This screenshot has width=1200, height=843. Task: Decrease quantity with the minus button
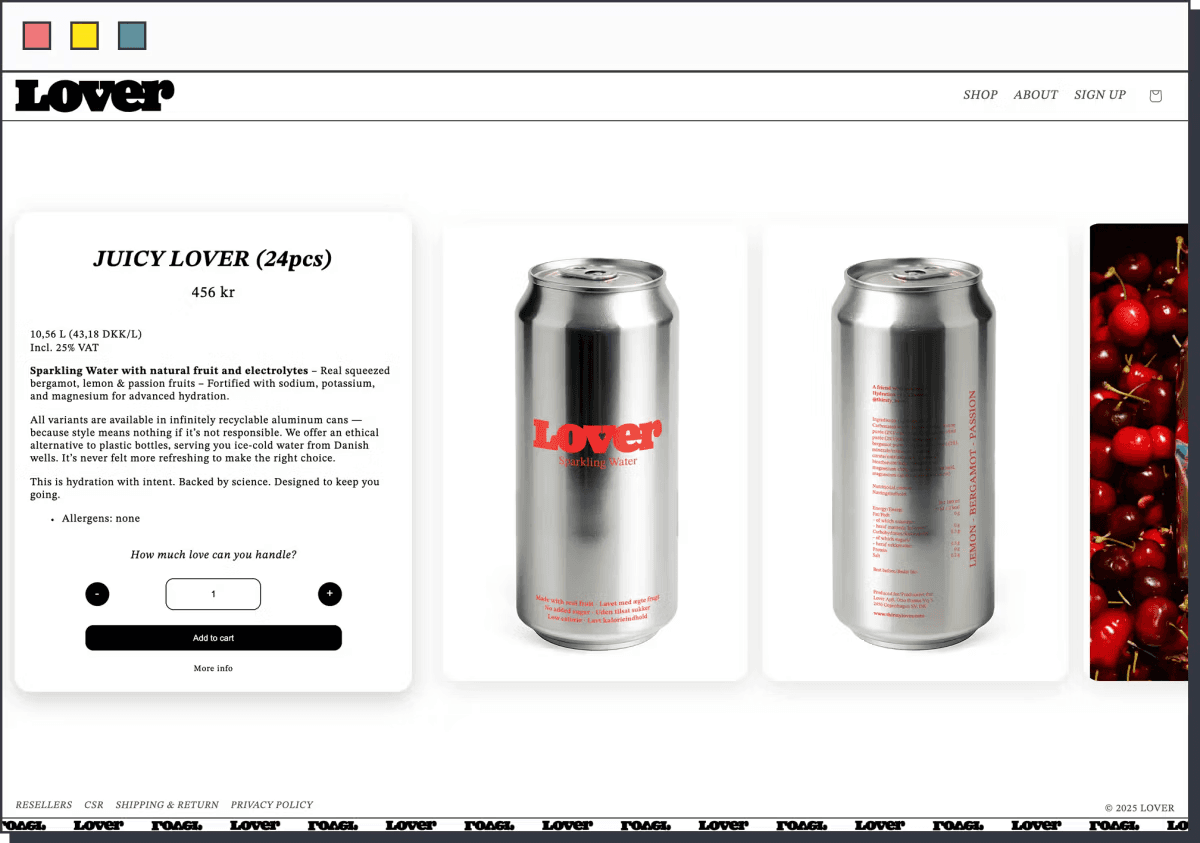click(x=97, y=594)
